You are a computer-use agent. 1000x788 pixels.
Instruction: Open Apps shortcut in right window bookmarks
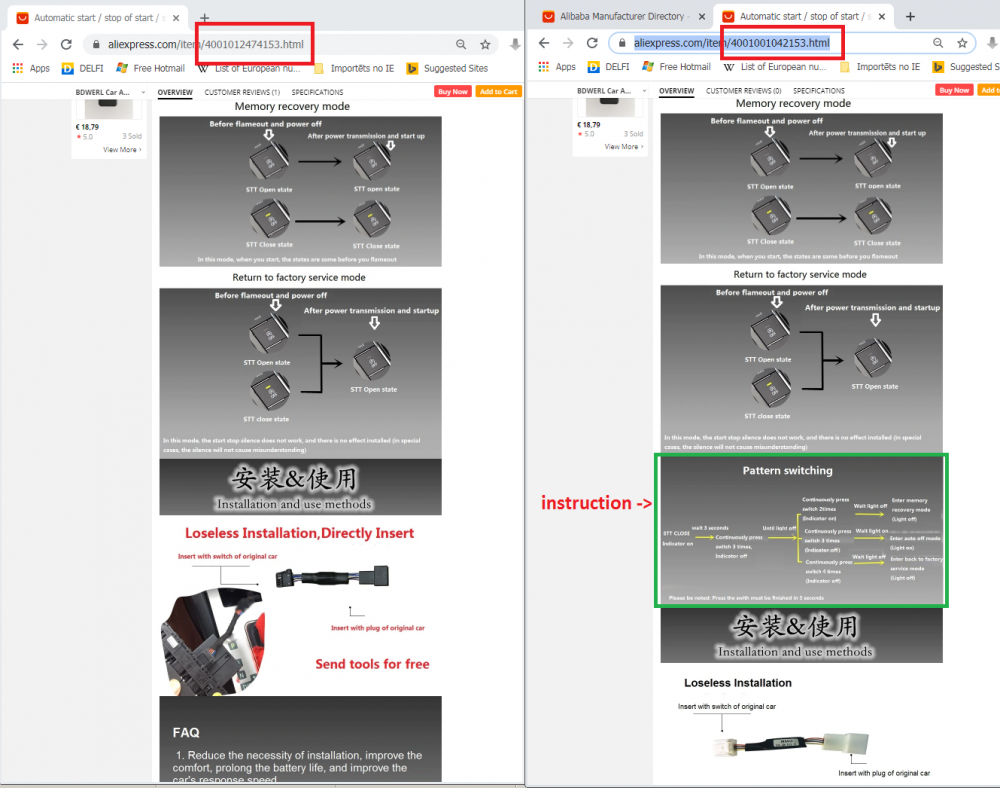557,66
